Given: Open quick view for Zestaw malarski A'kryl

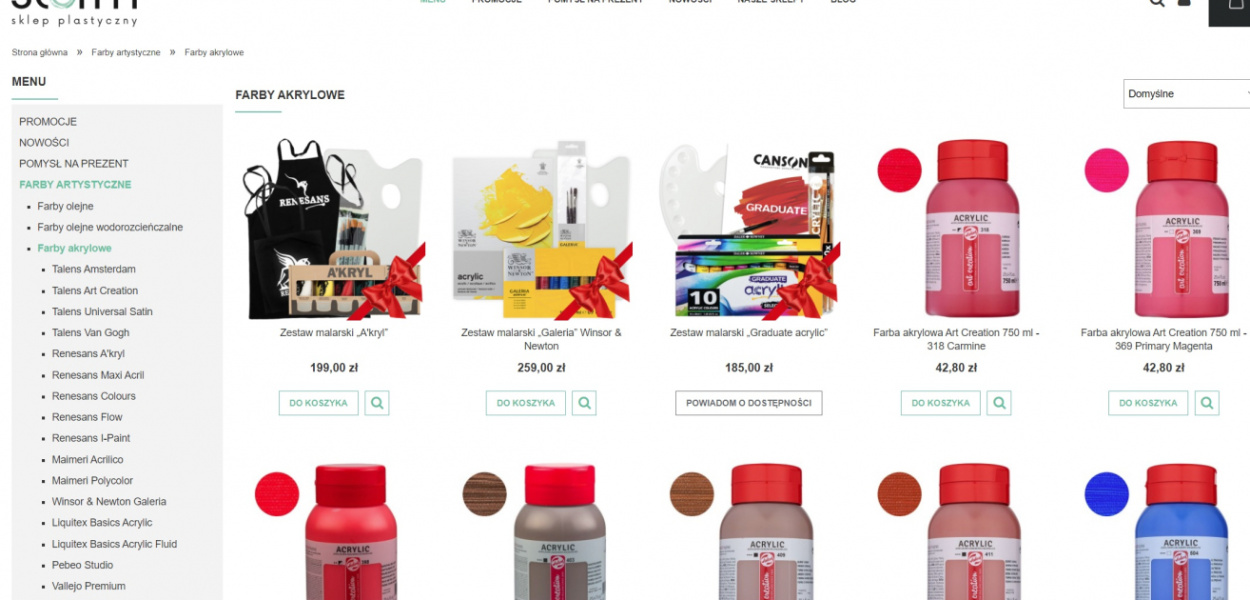Looking at the screenshot, I should point(377,403).
